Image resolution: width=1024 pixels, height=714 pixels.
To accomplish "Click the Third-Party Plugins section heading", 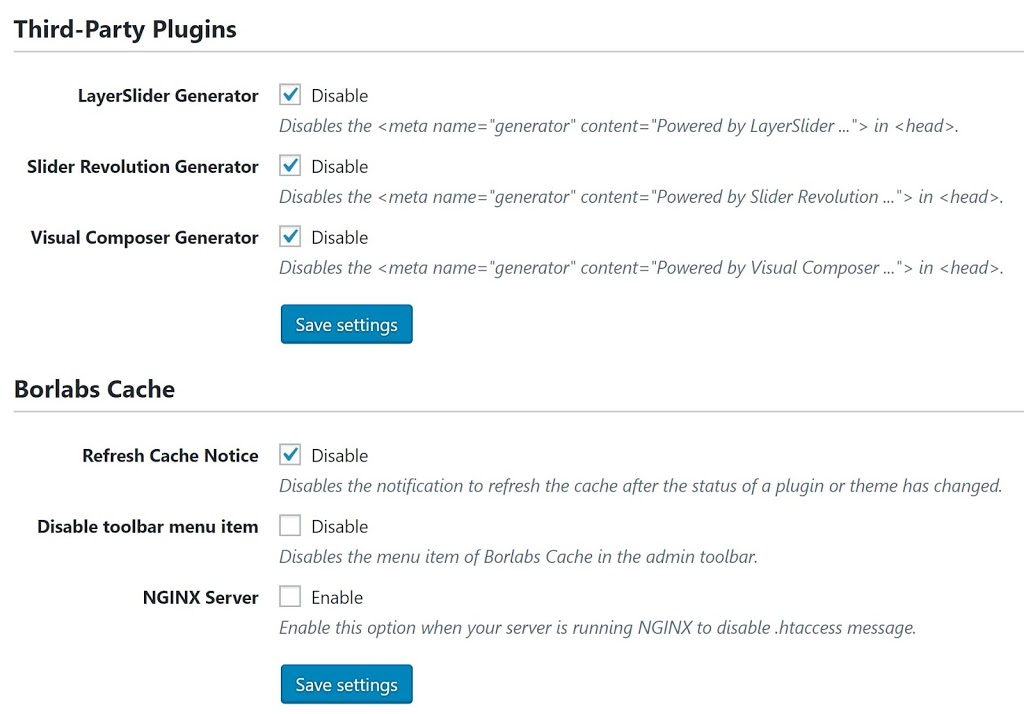I will coord(124,29).
